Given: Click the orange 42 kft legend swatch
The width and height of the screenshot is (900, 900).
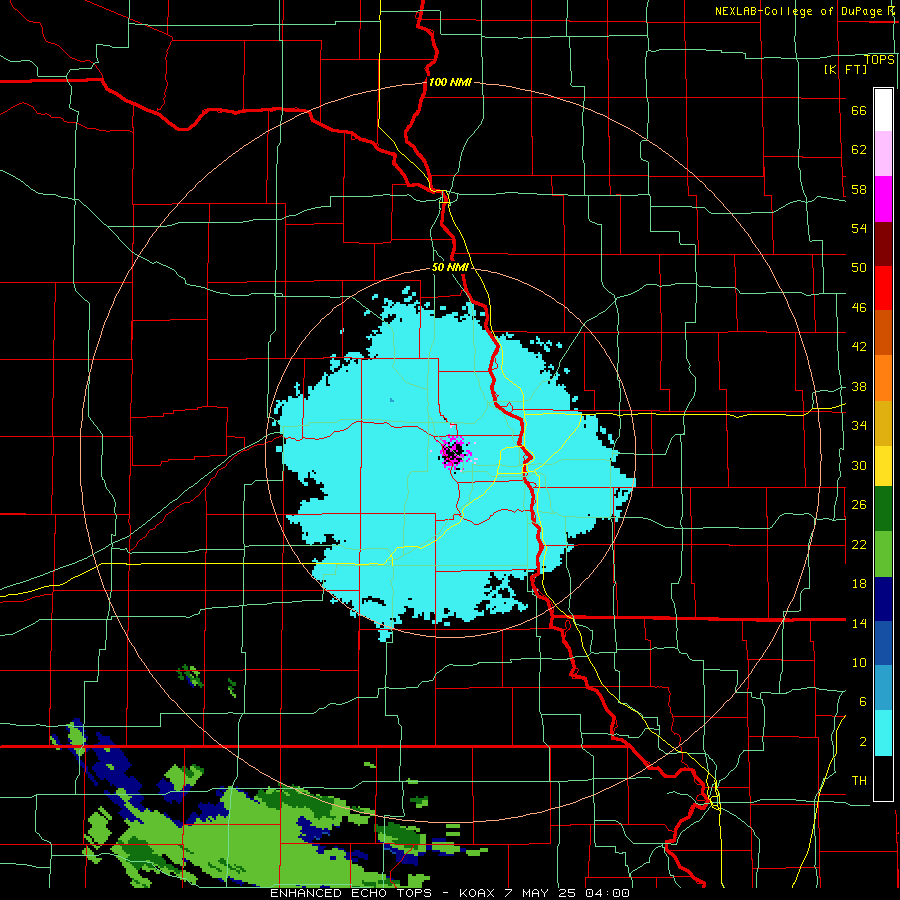Looking at the screenshot, I should 883,378.
